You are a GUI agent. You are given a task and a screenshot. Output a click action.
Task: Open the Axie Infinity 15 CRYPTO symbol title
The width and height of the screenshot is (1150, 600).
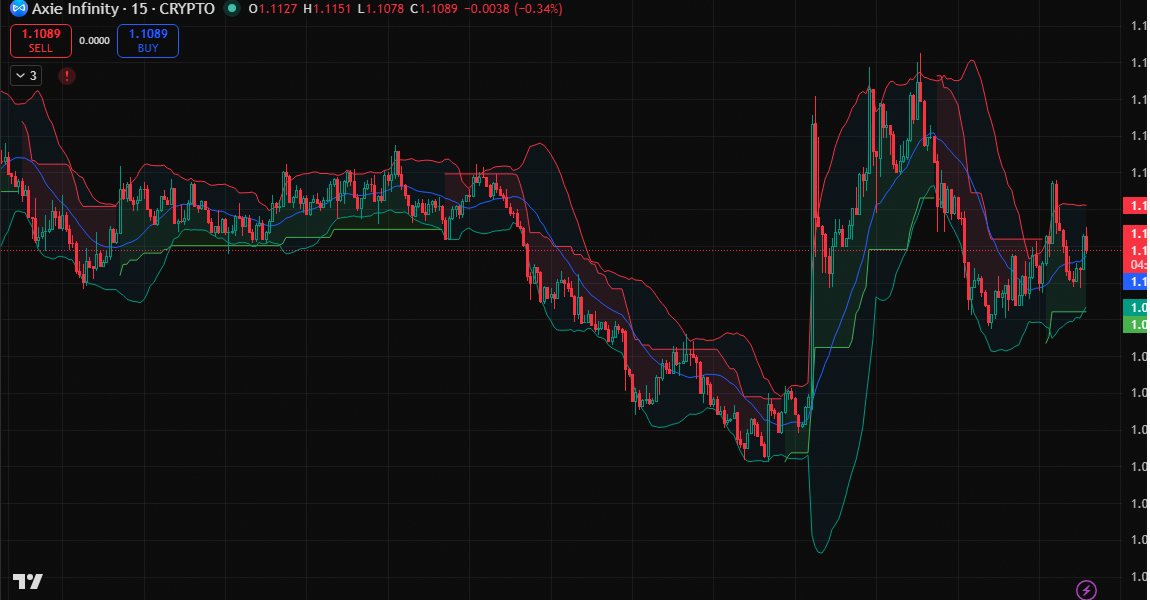click(x=123, y=9)
